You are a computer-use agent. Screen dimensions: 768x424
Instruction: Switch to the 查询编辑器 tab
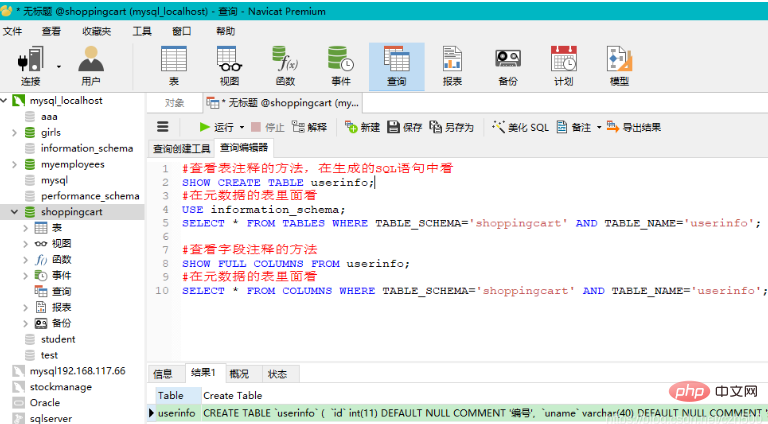[244, 148]
